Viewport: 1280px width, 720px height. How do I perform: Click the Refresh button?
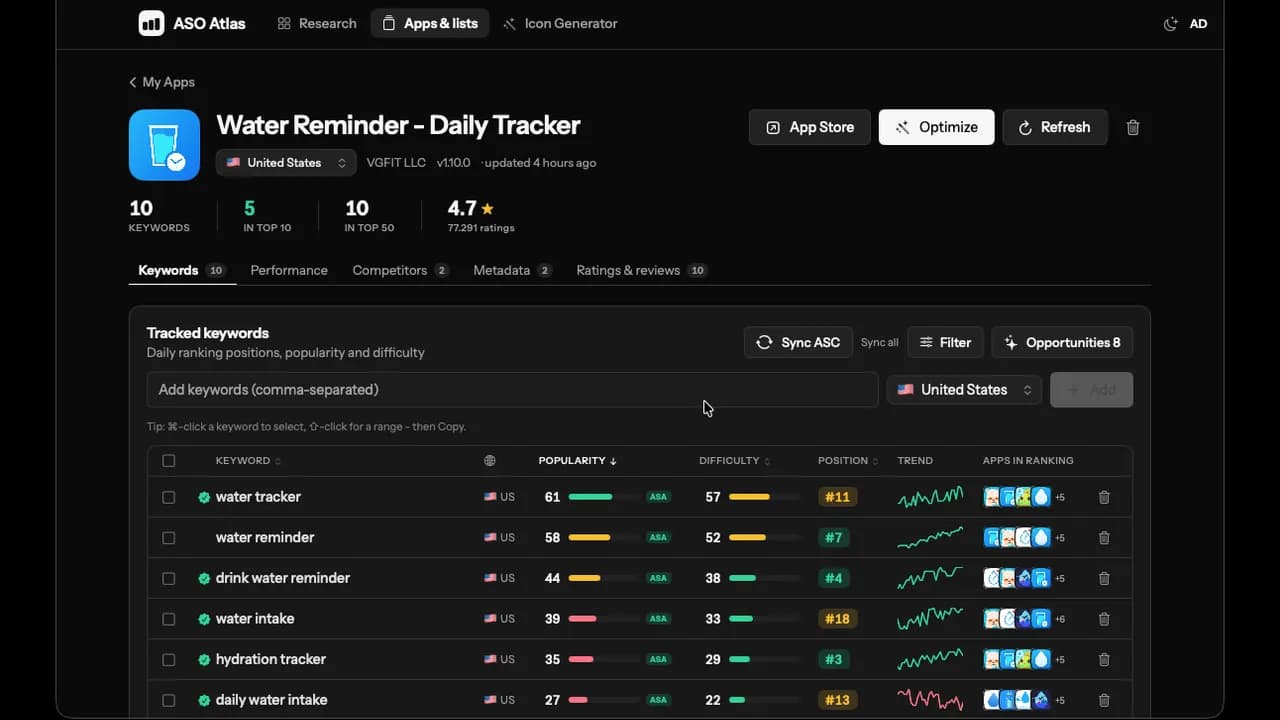click(1055, 127)
